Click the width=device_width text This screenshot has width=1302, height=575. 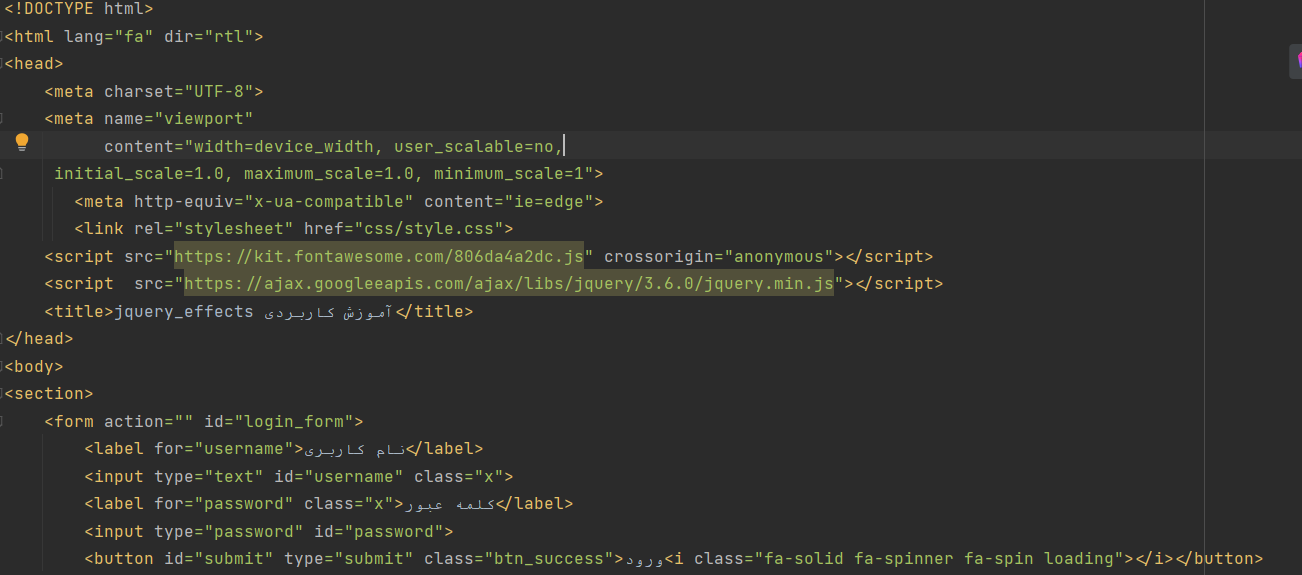[284, 147]
